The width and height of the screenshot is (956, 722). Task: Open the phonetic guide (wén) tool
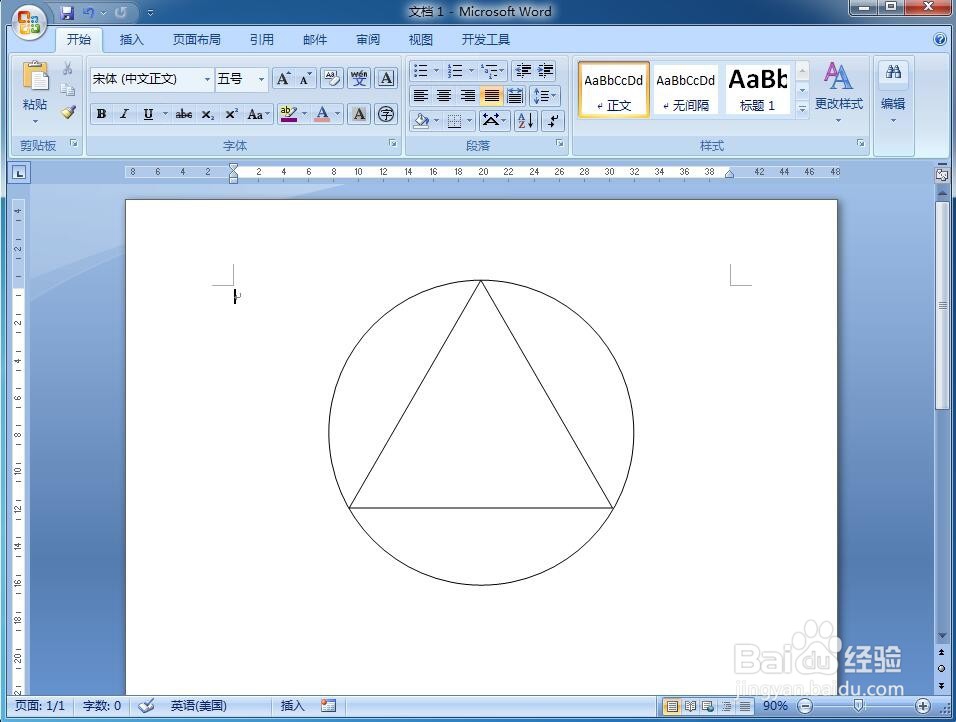click(x=359, y=79)
